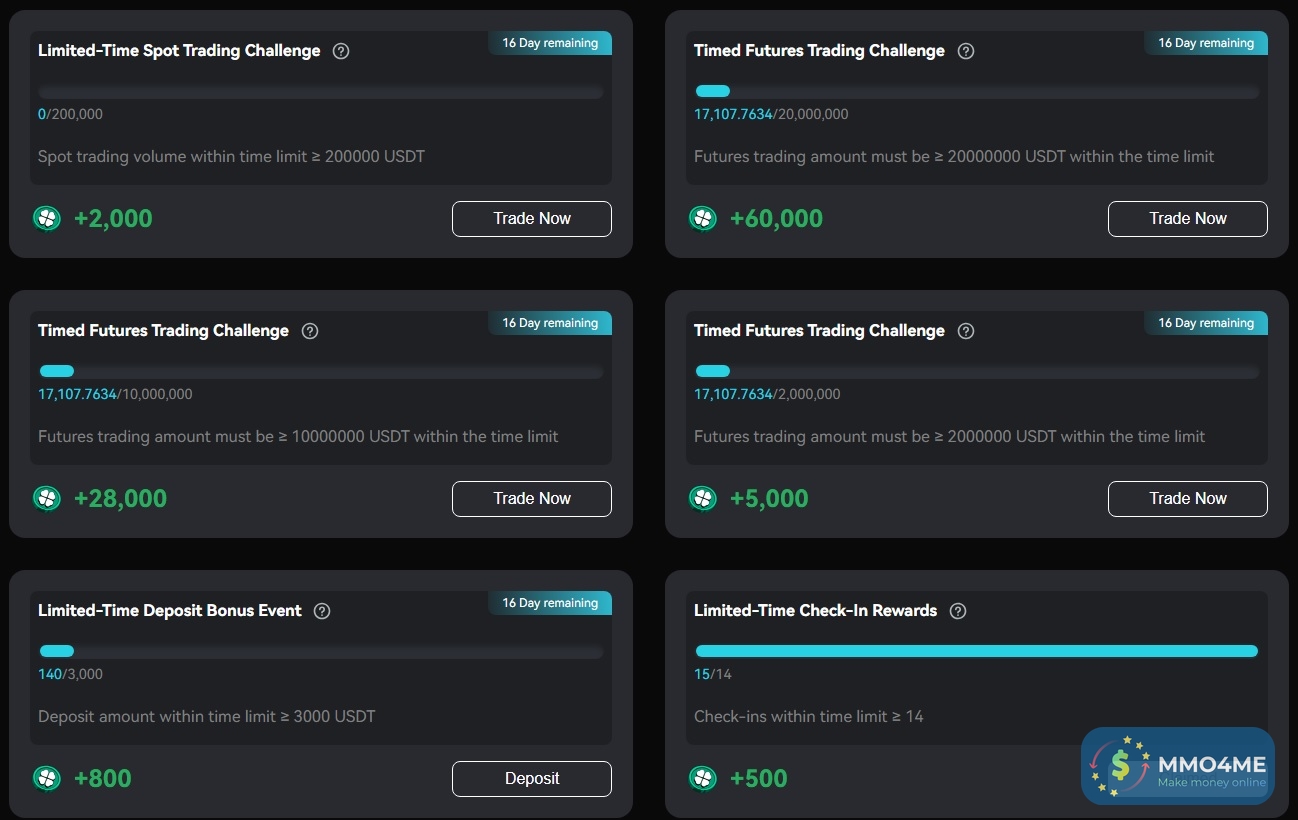Click the Deposit Bonus 140/3,000 progress bar
This screenshot has width=1298, height=820.
[320, 652]
